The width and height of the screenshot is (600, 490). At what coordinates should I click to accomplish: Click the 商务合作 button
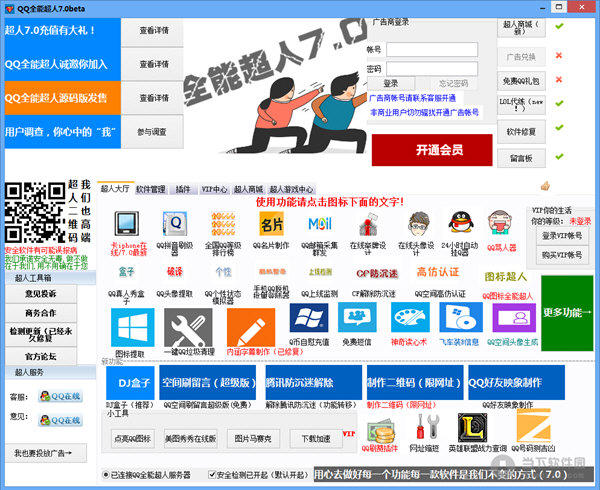click(41, 313)
